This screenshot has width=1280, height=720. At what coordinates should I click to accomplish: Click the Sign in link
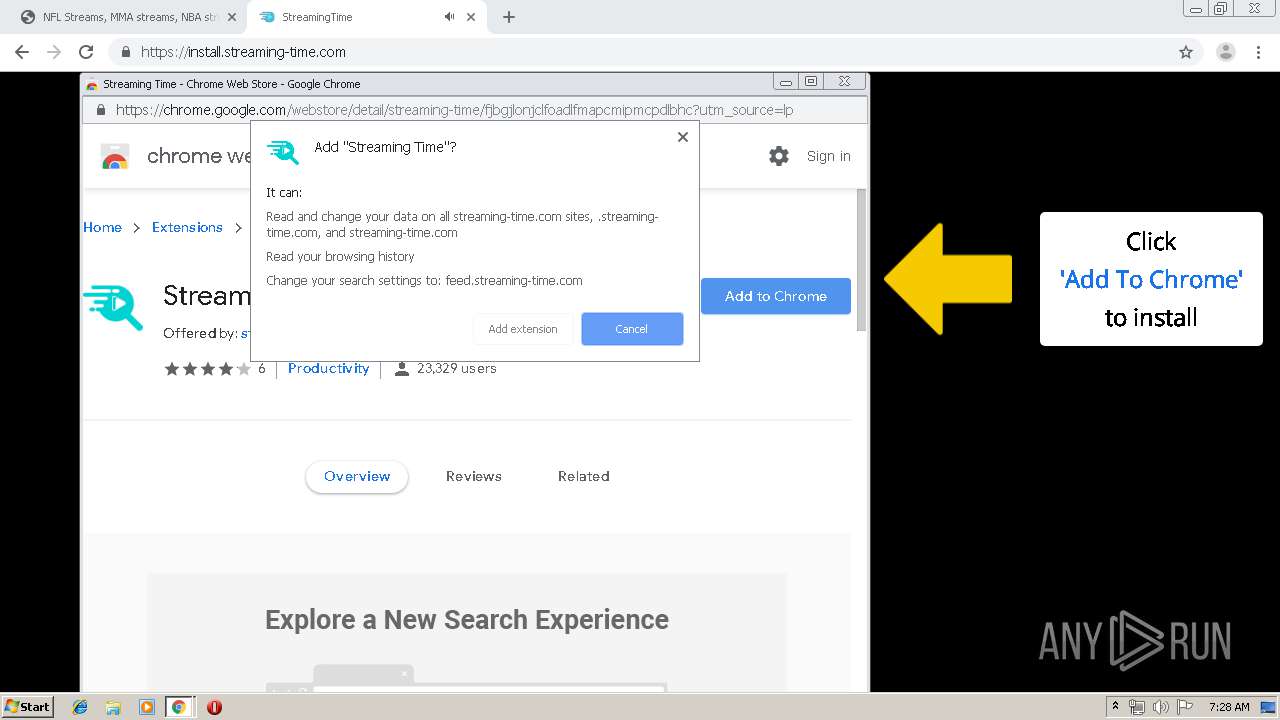(x=829, y=156)
